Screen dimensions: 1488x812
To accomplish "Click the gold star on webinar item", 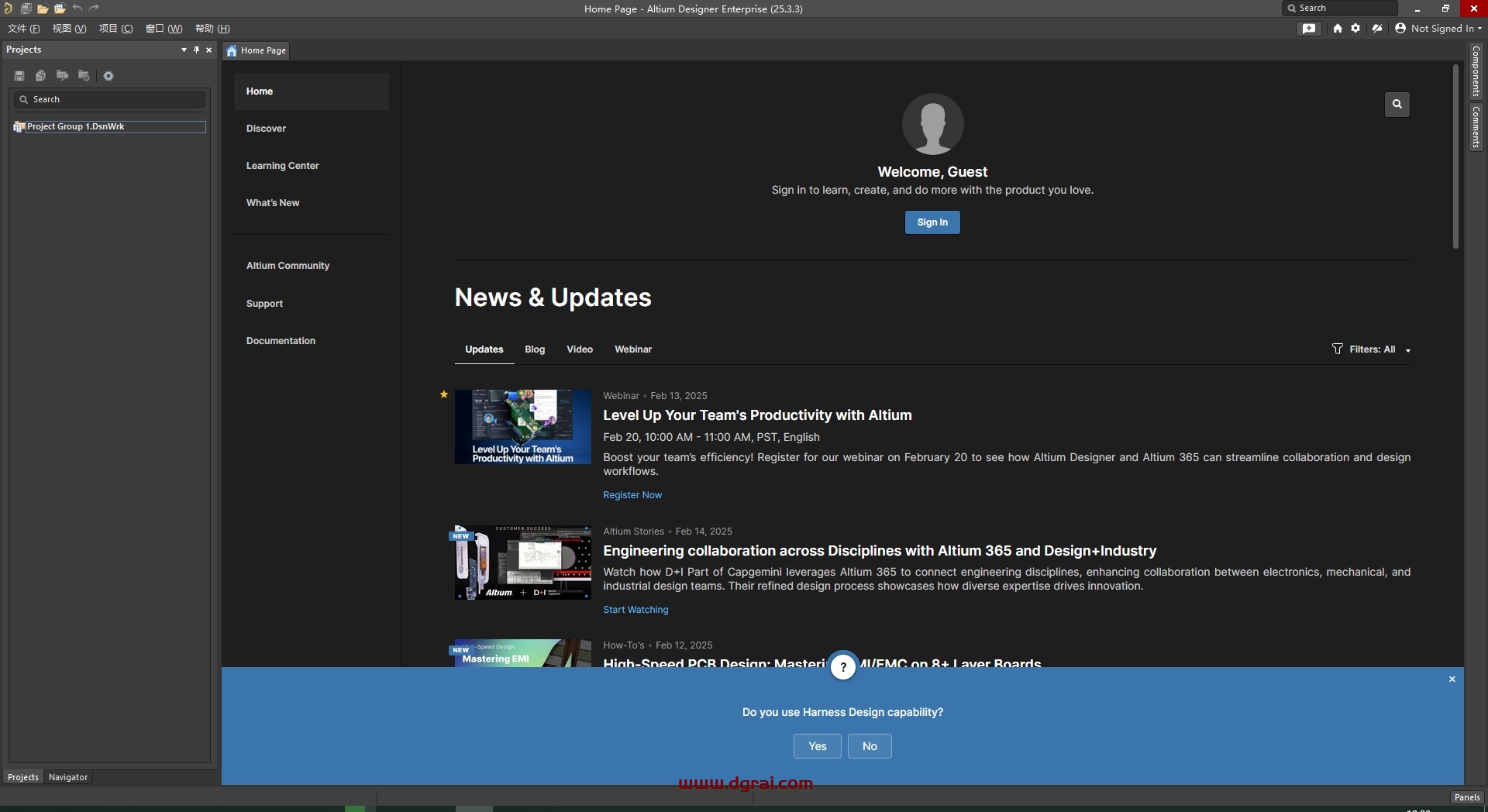I will [x=444, y=394].
